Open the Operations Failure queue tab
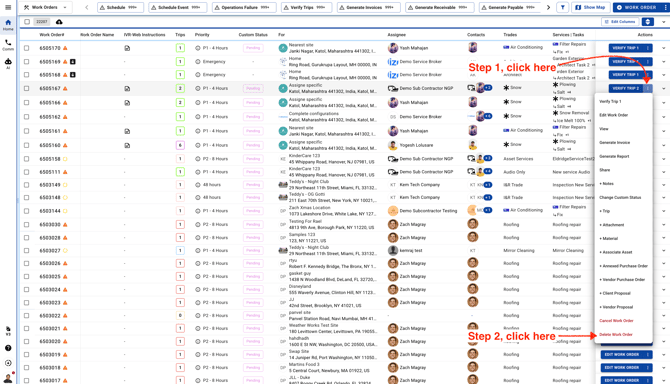The height and width of the screenshot is (384, 670). 244,7
